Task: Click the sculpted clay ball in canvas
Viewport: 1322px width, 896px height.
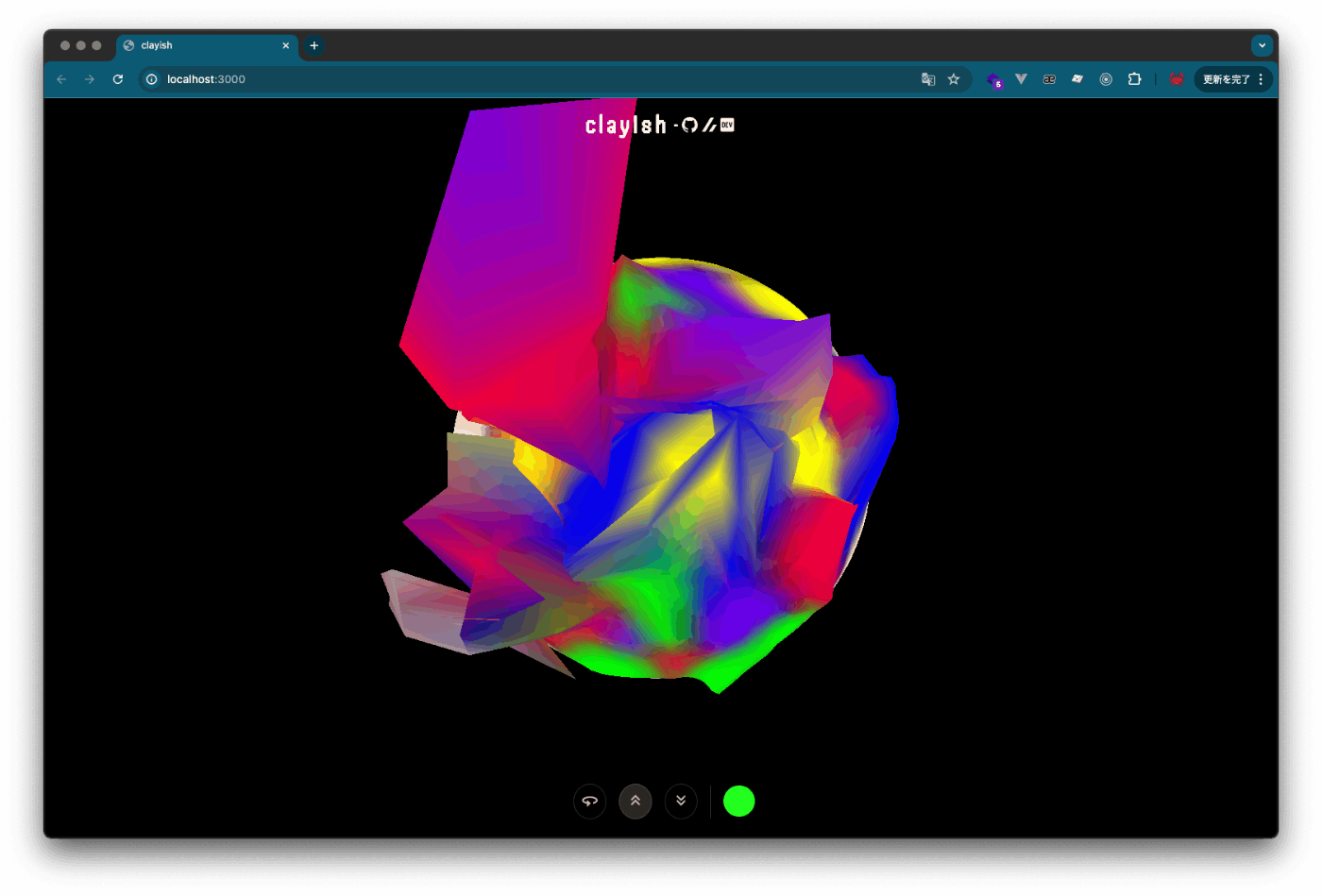Action: (x=661, y=472)
